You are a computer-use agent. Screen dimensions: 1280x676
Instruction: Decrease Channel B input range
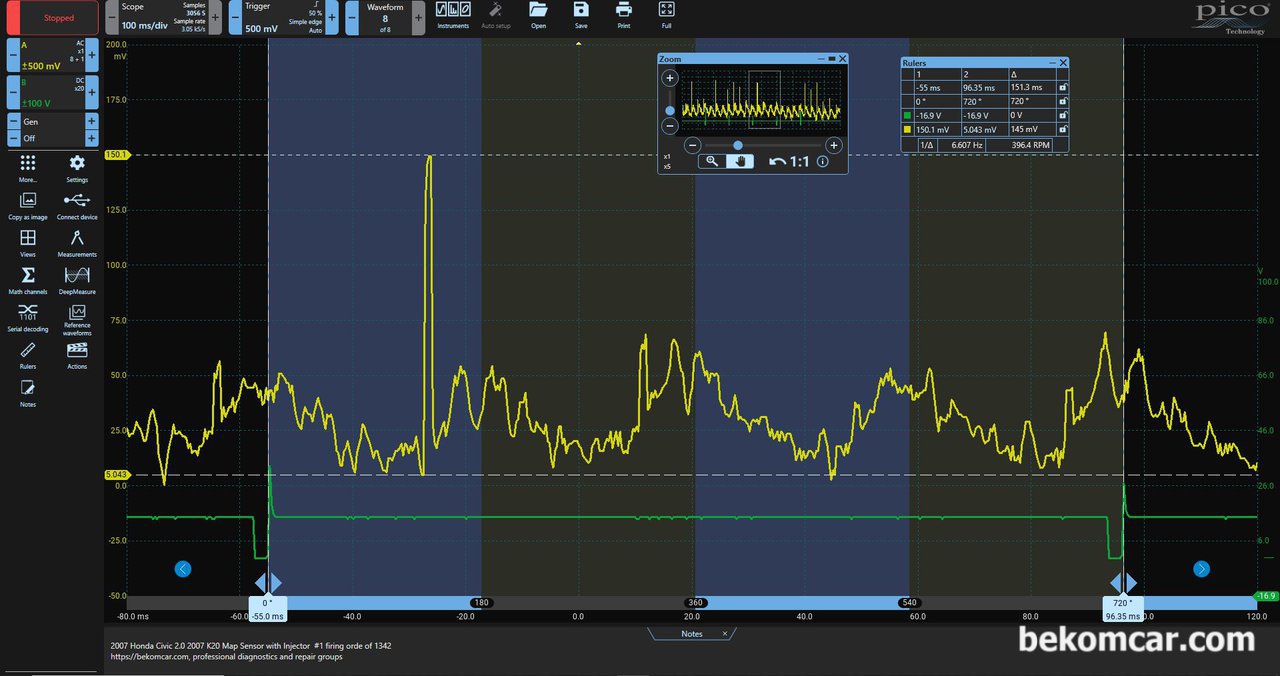[13, 93]
